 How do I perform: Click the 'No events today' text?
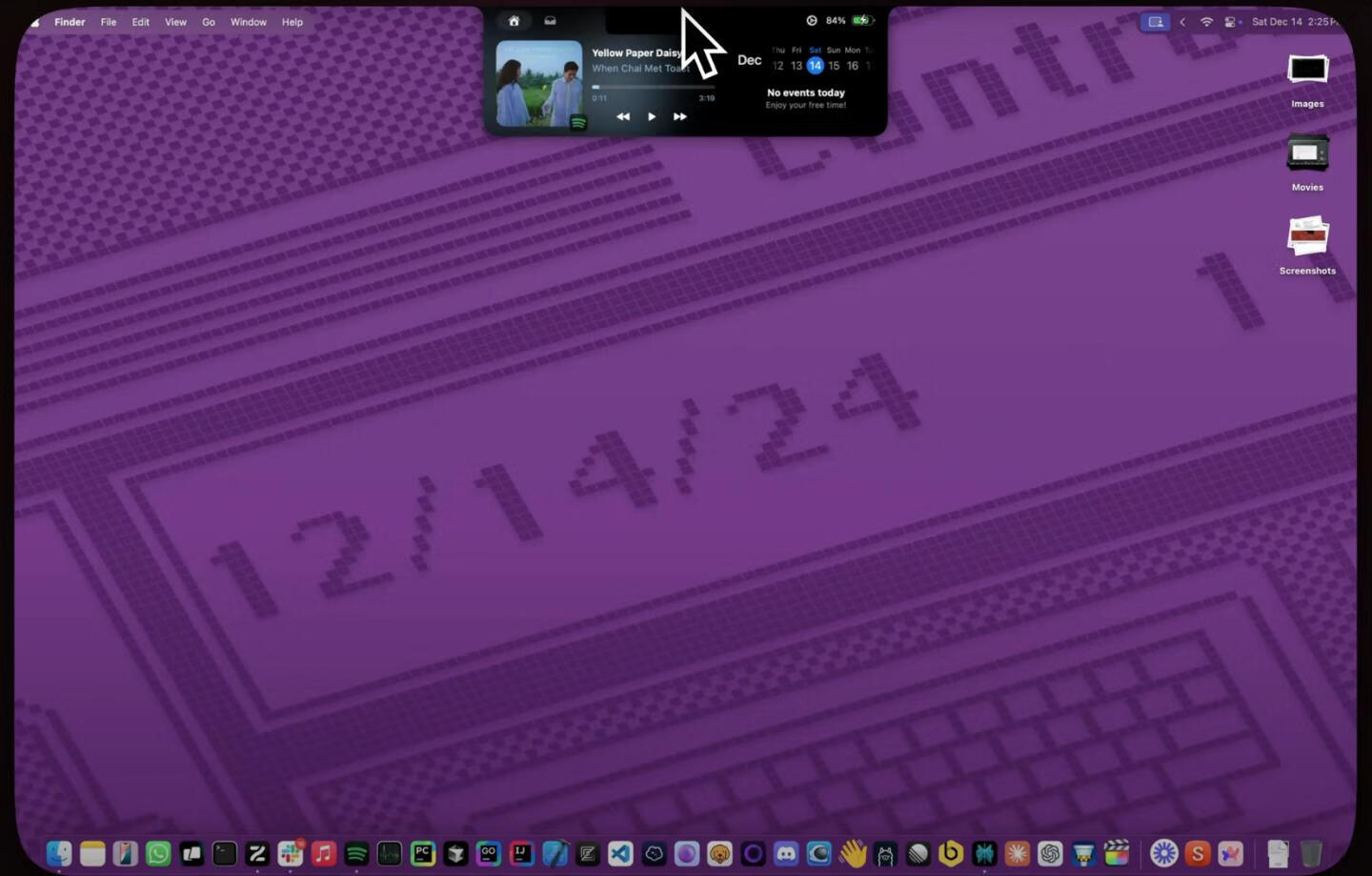click(x=806, y=92)
